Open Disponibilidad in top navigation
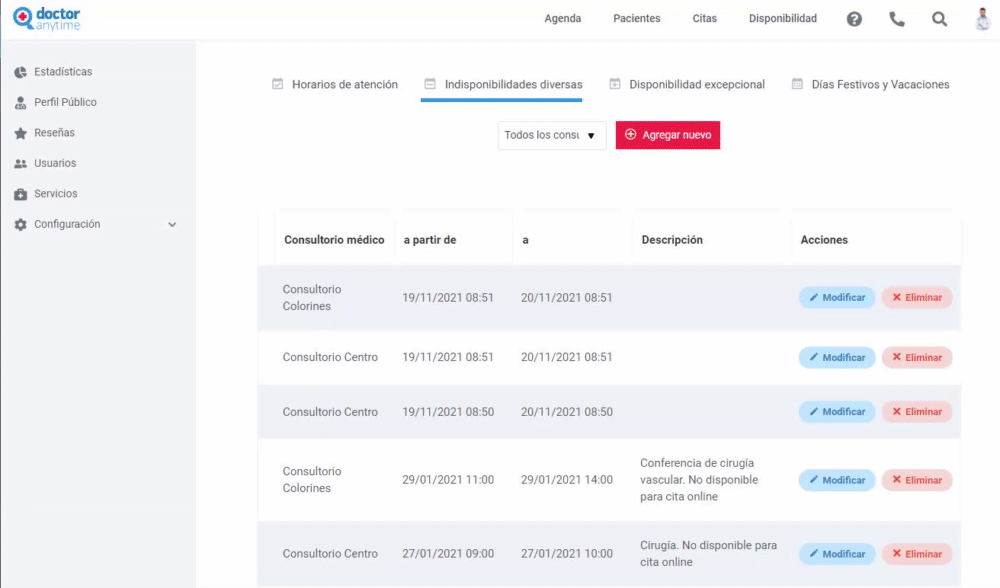Viewport: 1000px width, 588px height. click(x=783, y=18)
